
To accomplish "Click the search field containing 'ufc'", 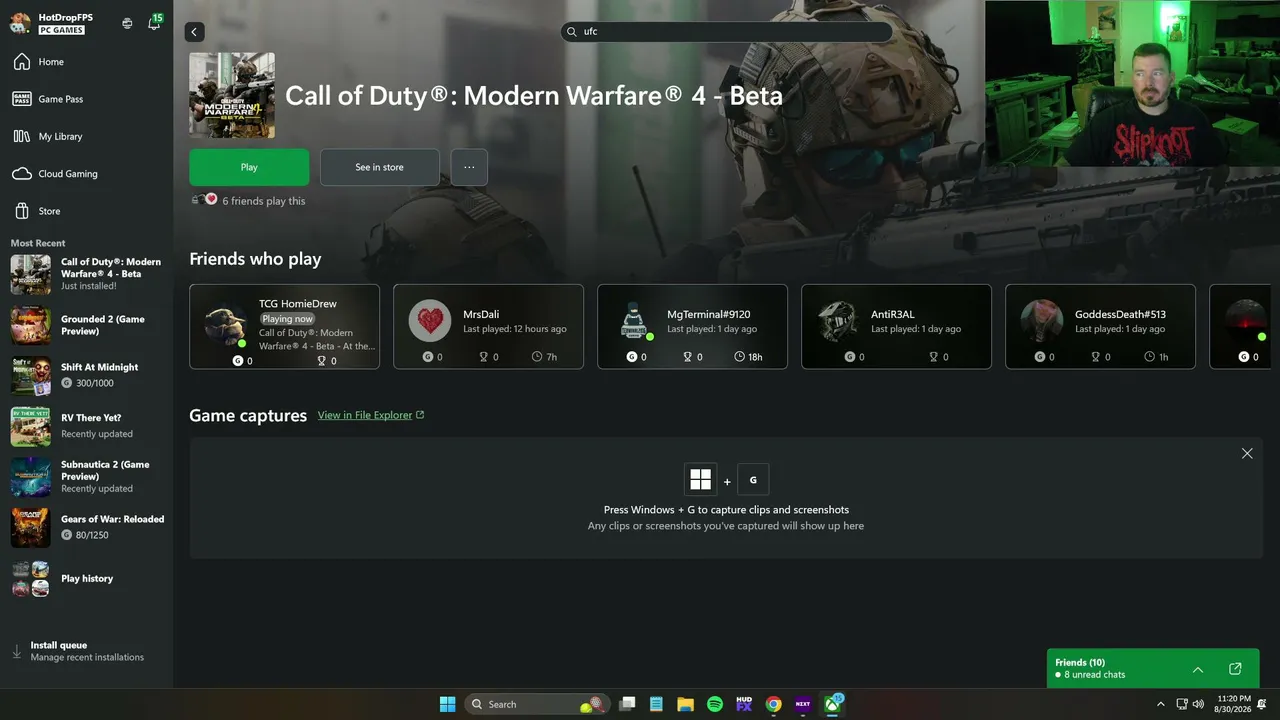I will click(727, 31).
